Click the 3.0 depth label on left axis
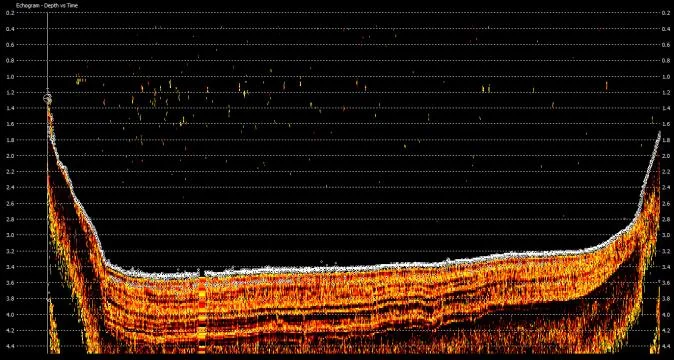 tap(10, 235)
